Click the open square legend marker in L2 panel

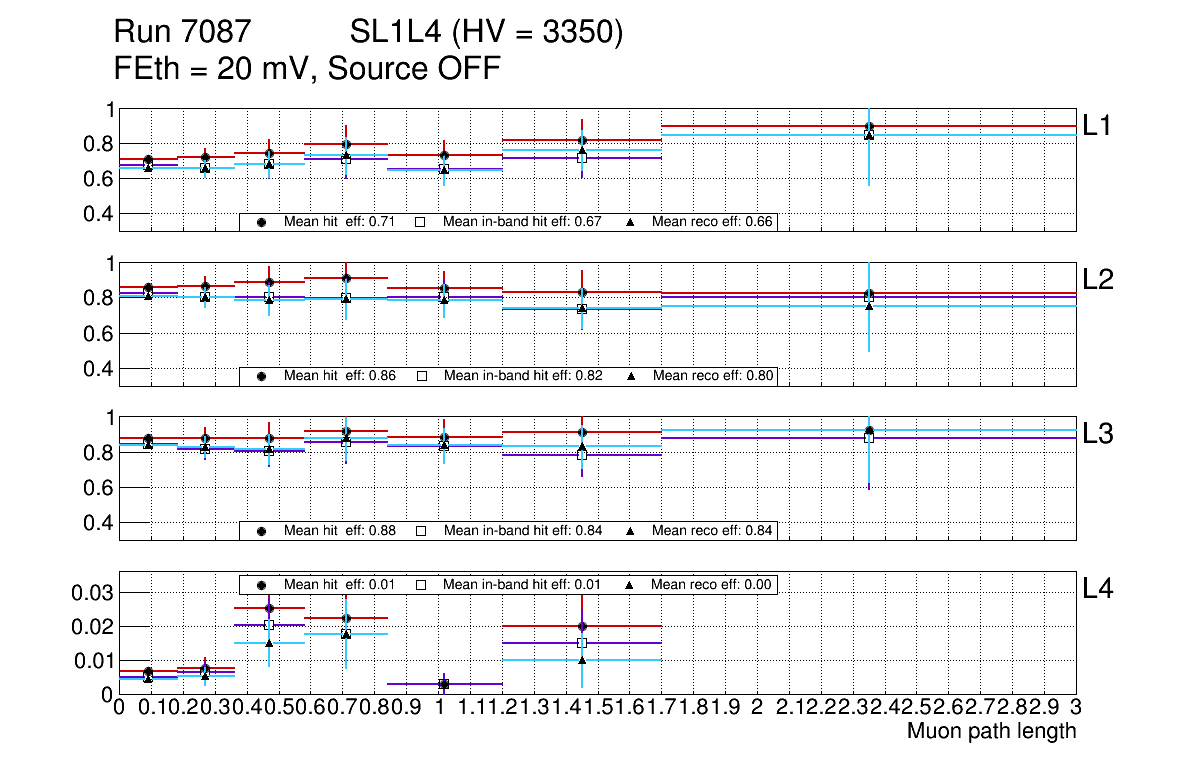pyautogui.click(x=421, y=376)
